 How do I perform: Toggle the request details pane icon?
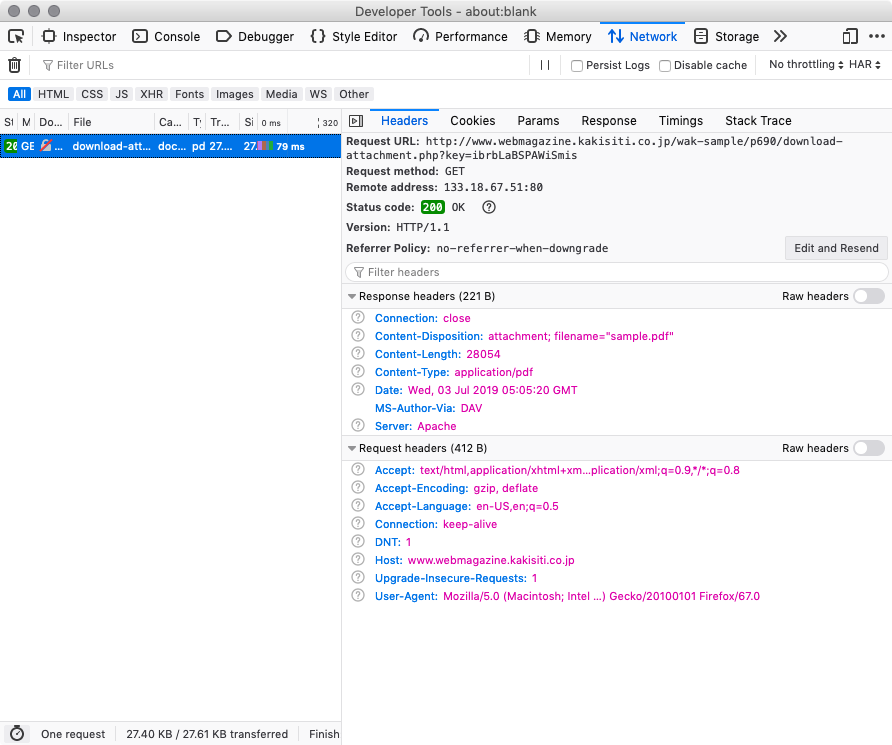click(355, 121)
